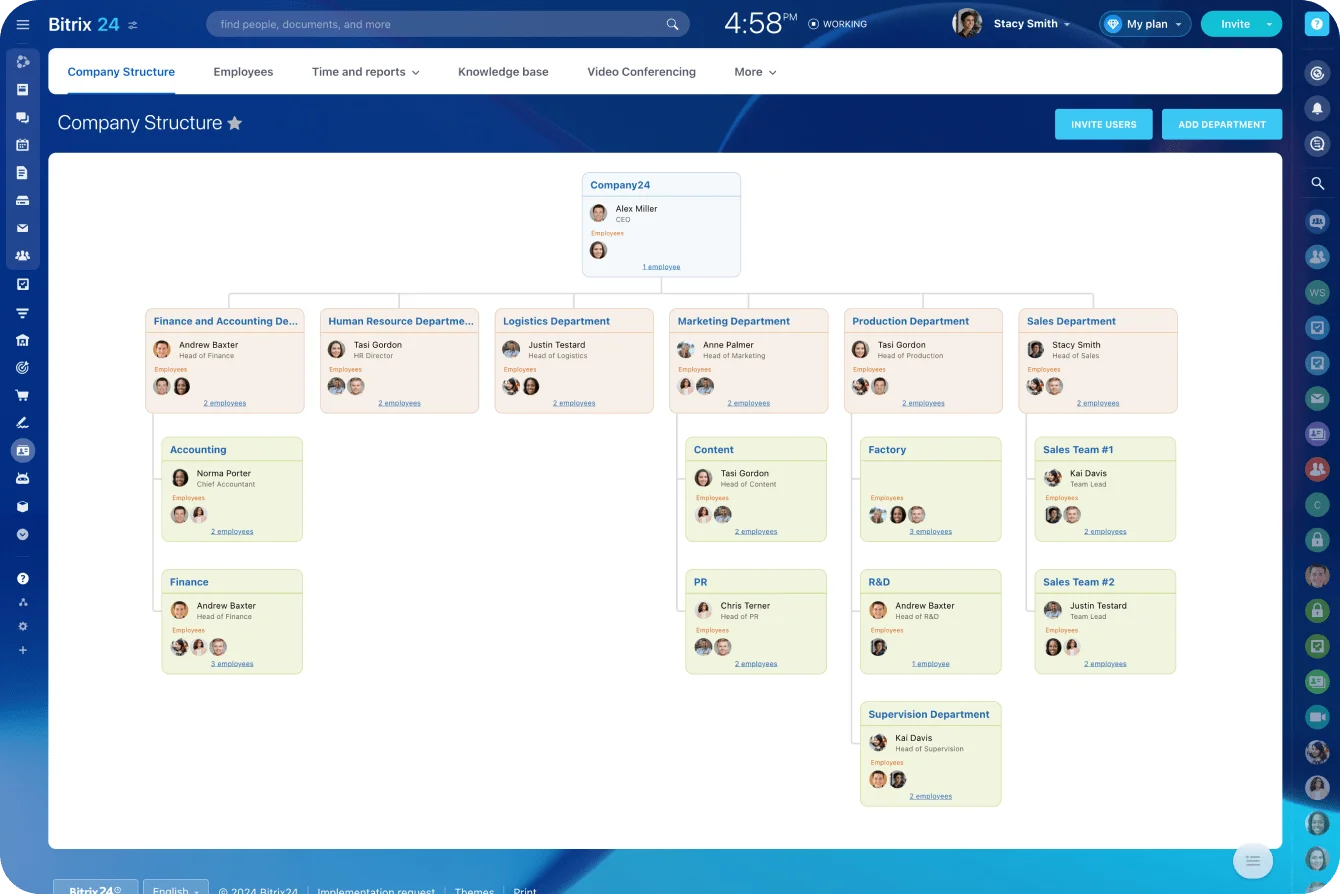Open the Logistics Department title
The height and width of the screenshot is (894, 1340).
(556, 321)
